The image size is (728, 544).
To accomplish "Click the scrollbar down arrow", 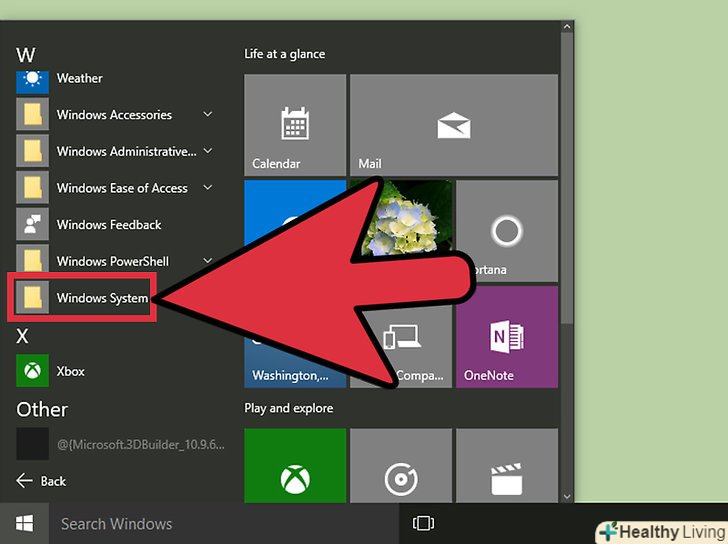I will point(567,496).
